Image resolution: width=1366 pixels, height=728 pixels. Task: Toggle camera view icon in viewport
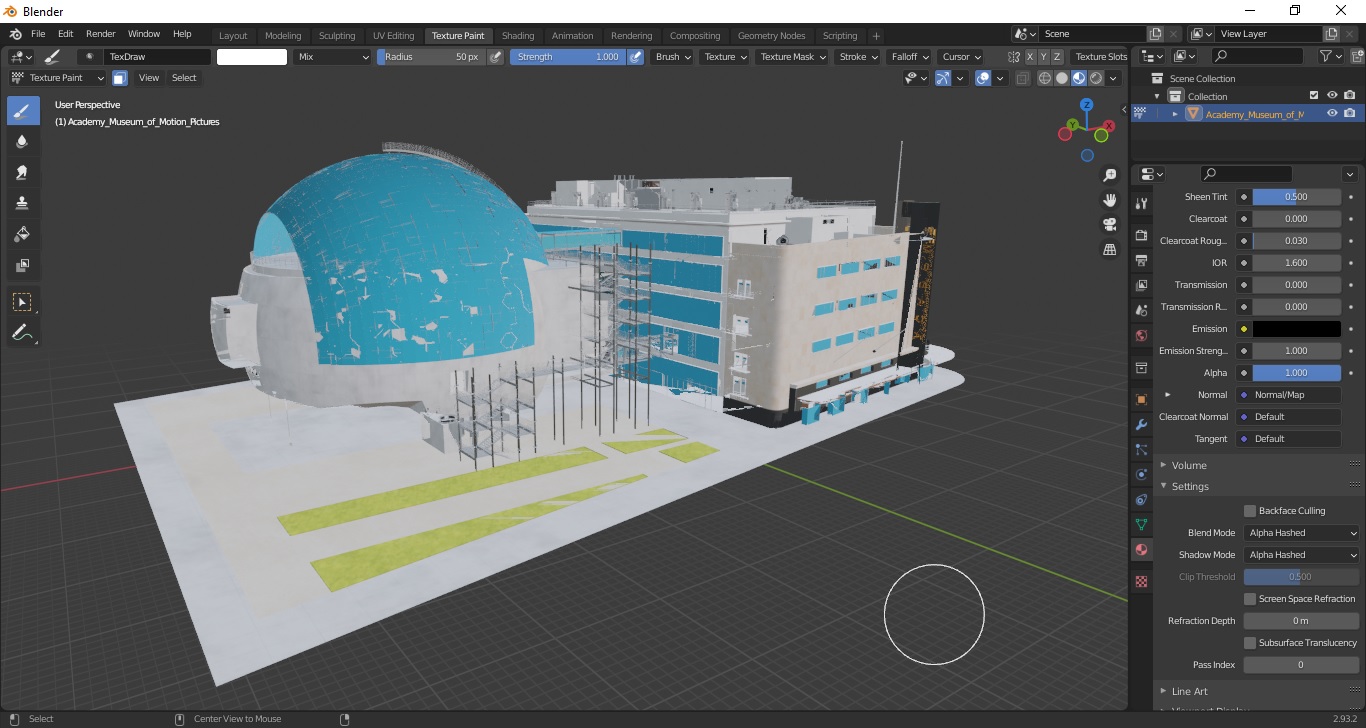tap(1109, 224)
